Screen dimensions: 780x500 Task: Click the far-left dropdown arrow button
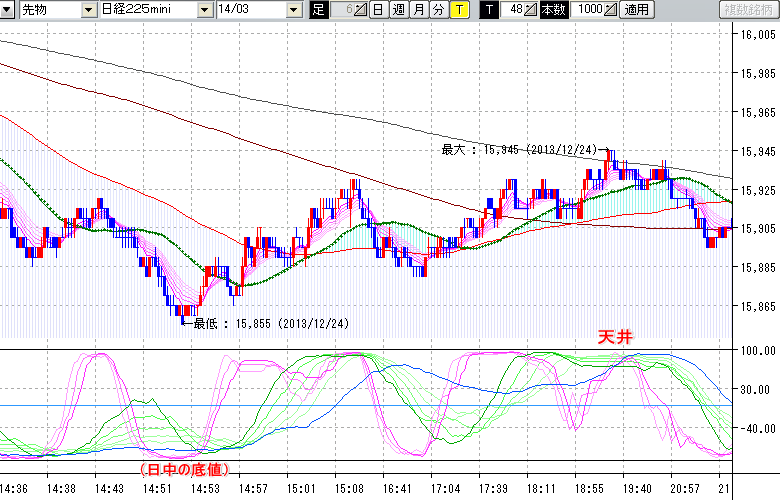[x=8, y=10]
